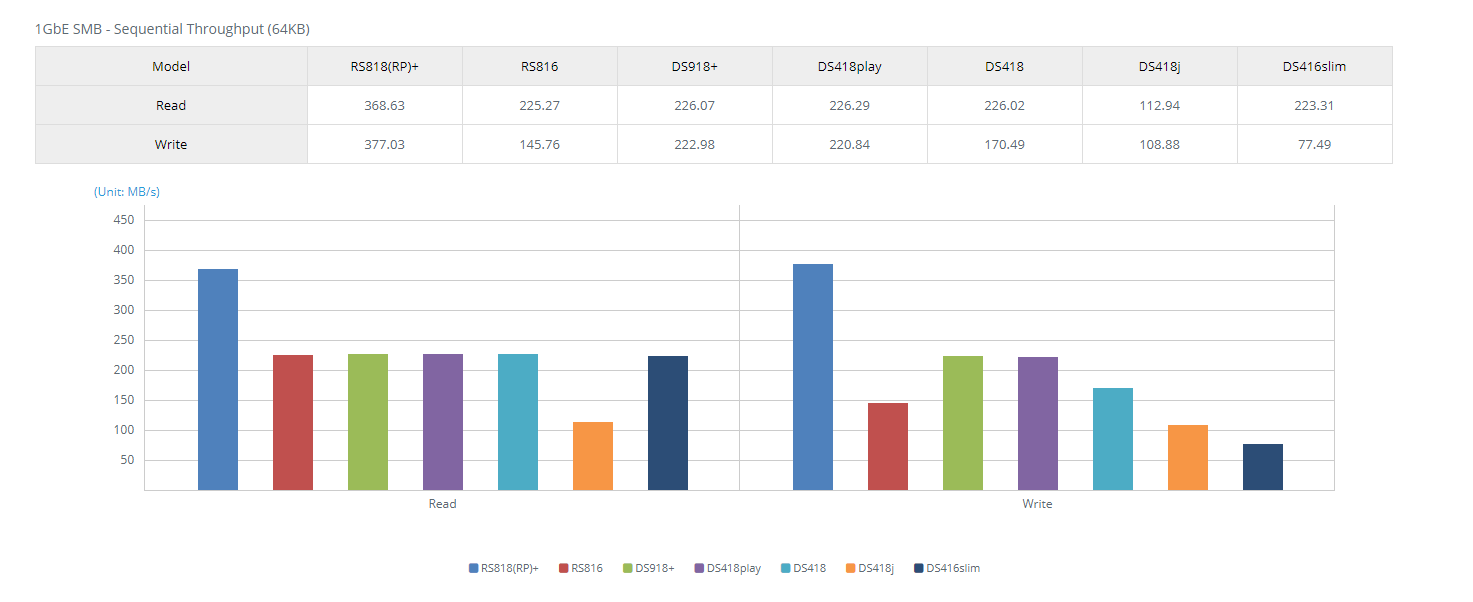Toggle DS418 series in chart legend
Screen dimensions: 1473x602
[x=803, y=568]
